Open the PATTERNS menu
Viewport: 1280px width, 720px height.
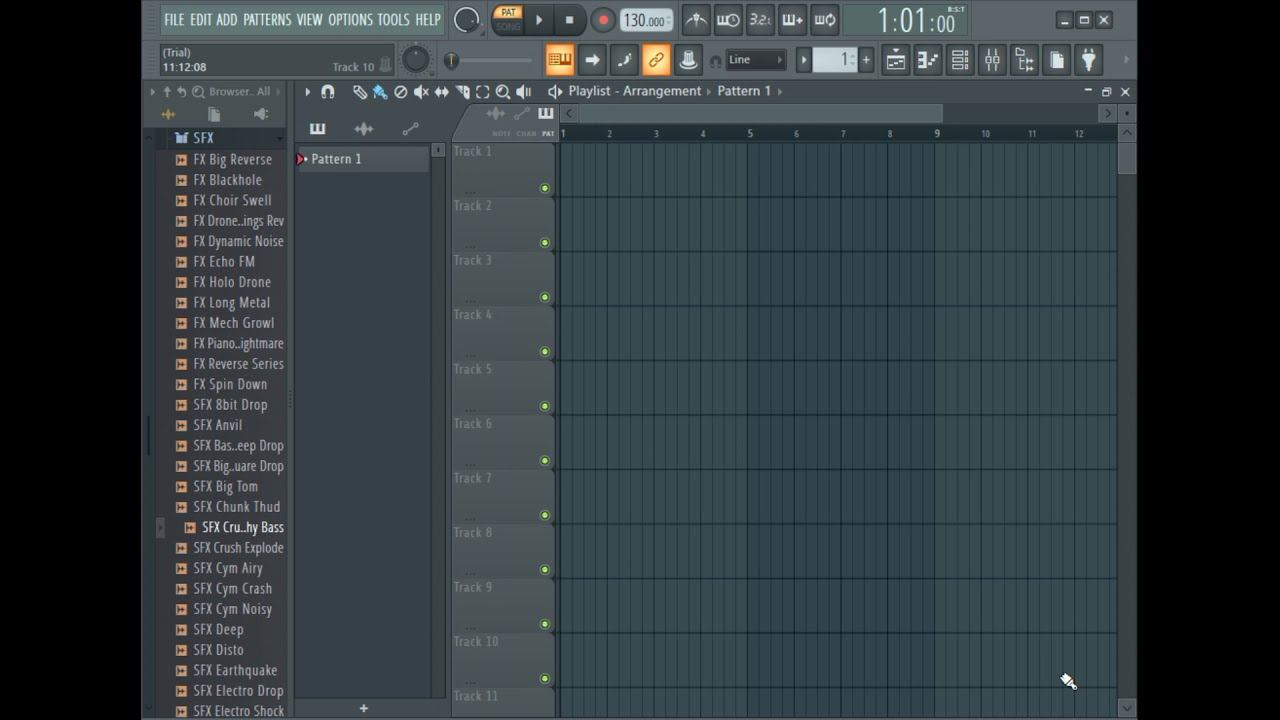[x=266, y=20]
